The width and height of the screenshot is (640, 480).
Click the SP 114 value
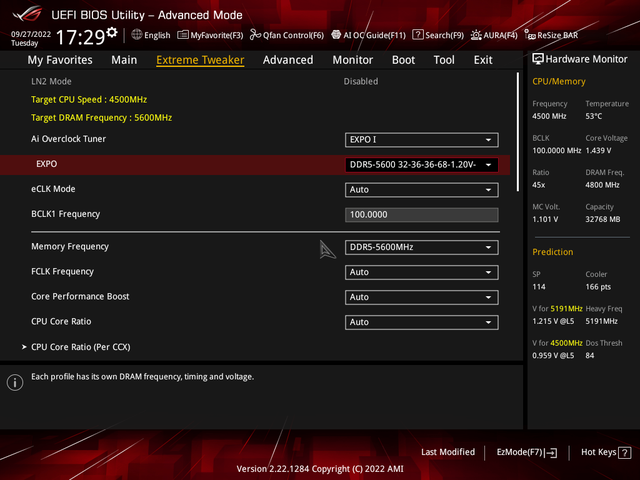point(539,287)
